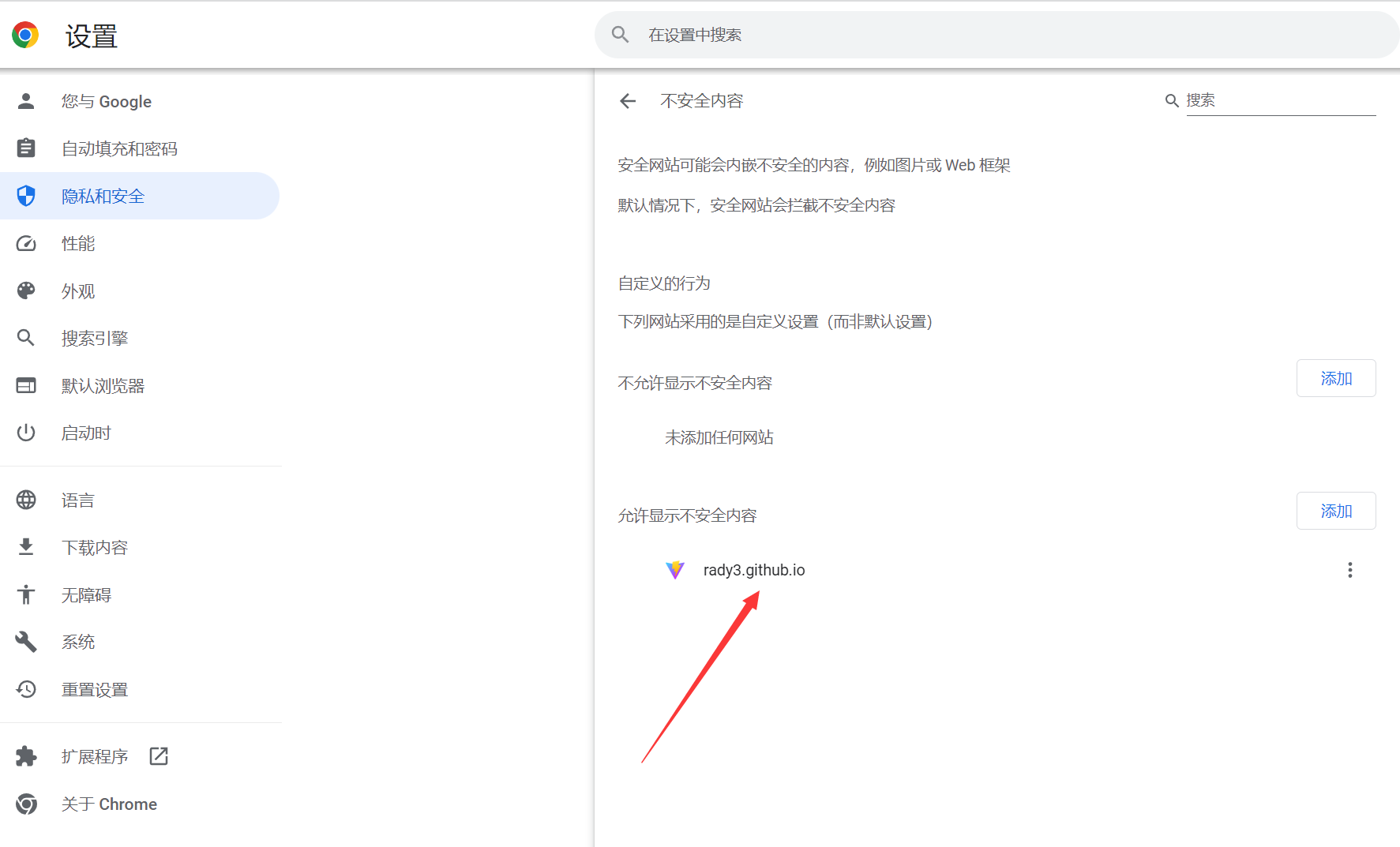Open the 您与 Google settings section
Screen dimensions: 1400x847
[x=140, y=101]
